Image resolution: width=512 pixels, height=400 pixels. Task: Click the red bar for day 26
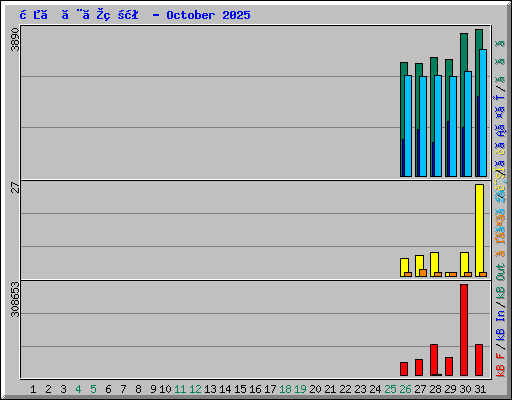pyautogui.click(x=404, y=369)
